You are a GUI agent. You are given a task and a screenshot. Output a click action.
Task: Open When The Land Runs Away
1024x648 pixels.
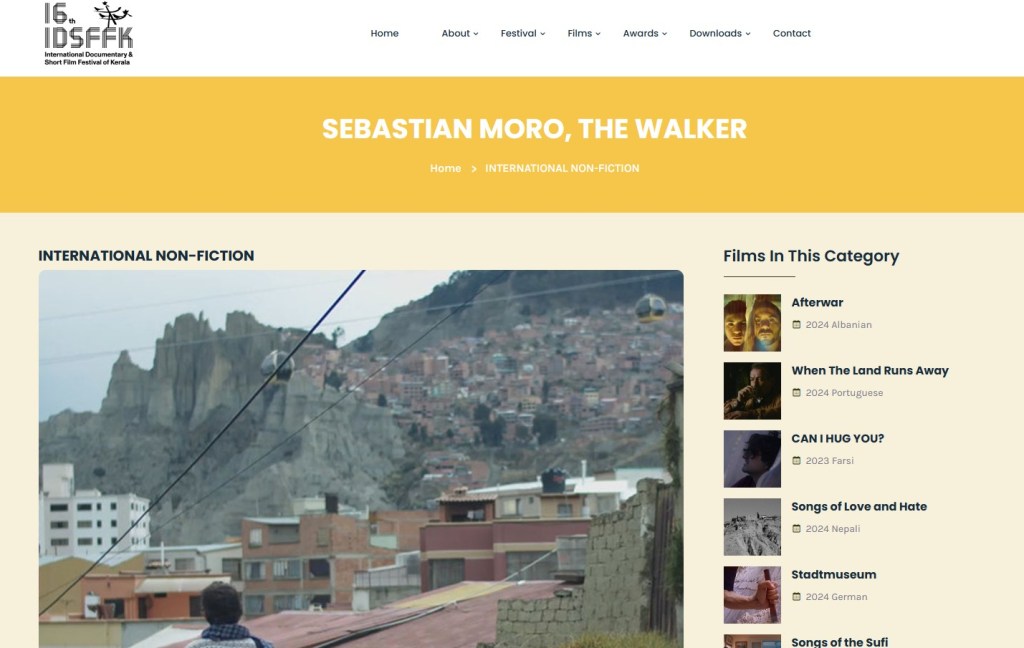click(870, 370)
